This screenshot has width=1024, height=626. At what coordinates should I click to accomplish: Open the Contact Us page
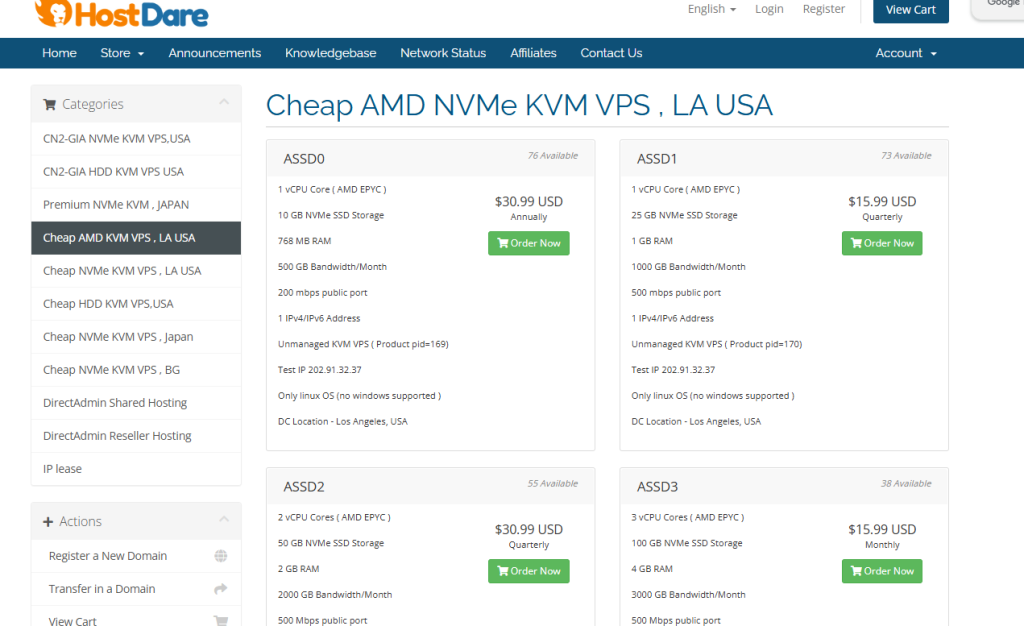611,53
